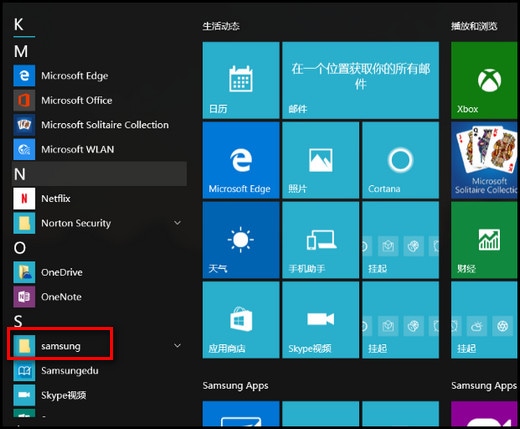Click the 挂起 tile beside Skype视频 tile
The image size is (520, 429).
click(401, 320)
